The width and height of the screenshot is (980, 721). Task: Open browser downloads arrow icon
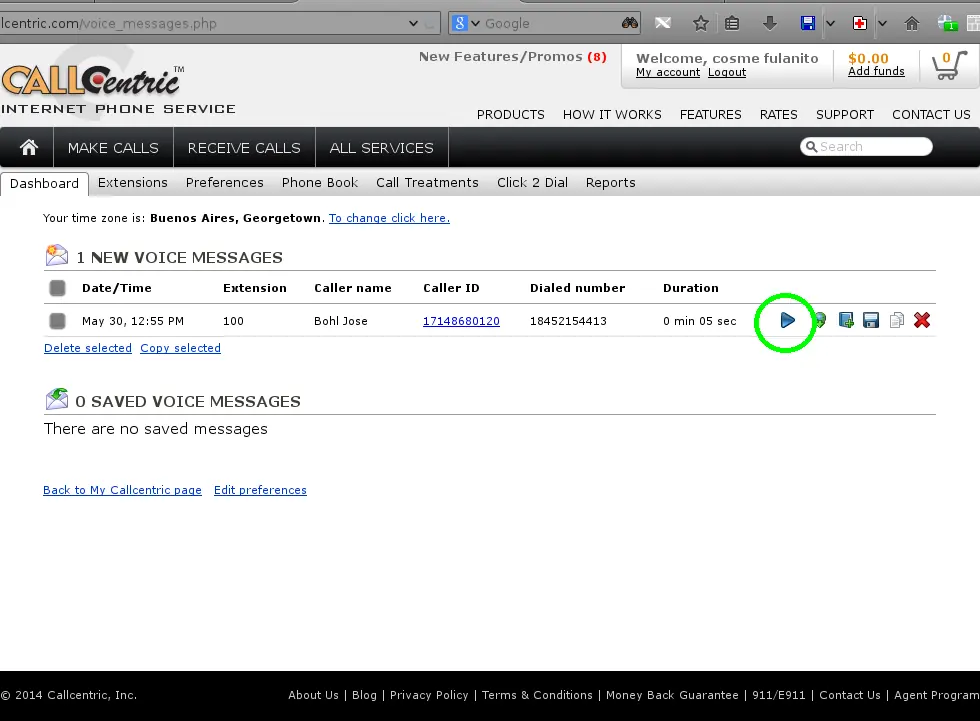tap(770, 24)
